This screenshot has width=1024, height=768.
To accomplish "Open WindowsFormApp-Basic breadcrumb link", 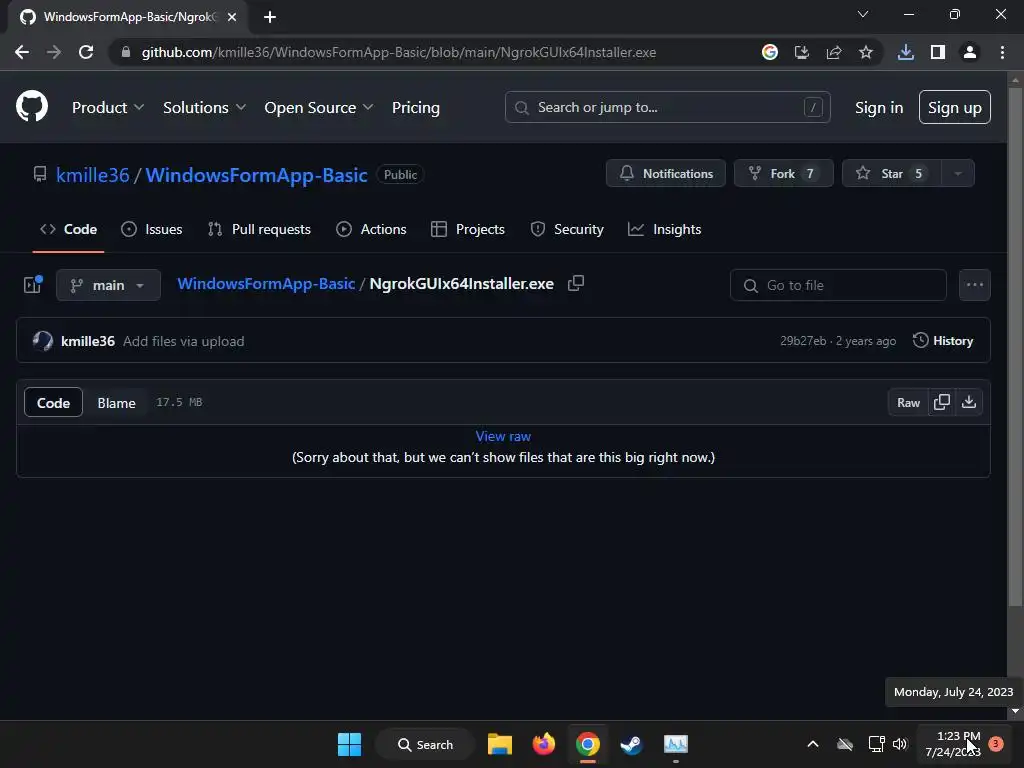I will click(x=266, y=283).
